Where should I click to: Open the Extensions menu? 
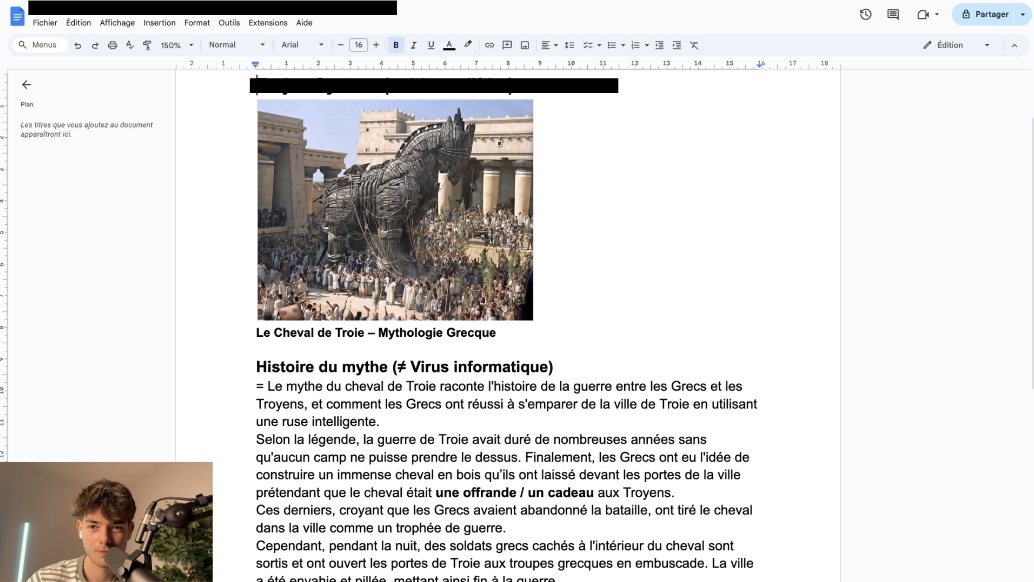click(268, 22)
